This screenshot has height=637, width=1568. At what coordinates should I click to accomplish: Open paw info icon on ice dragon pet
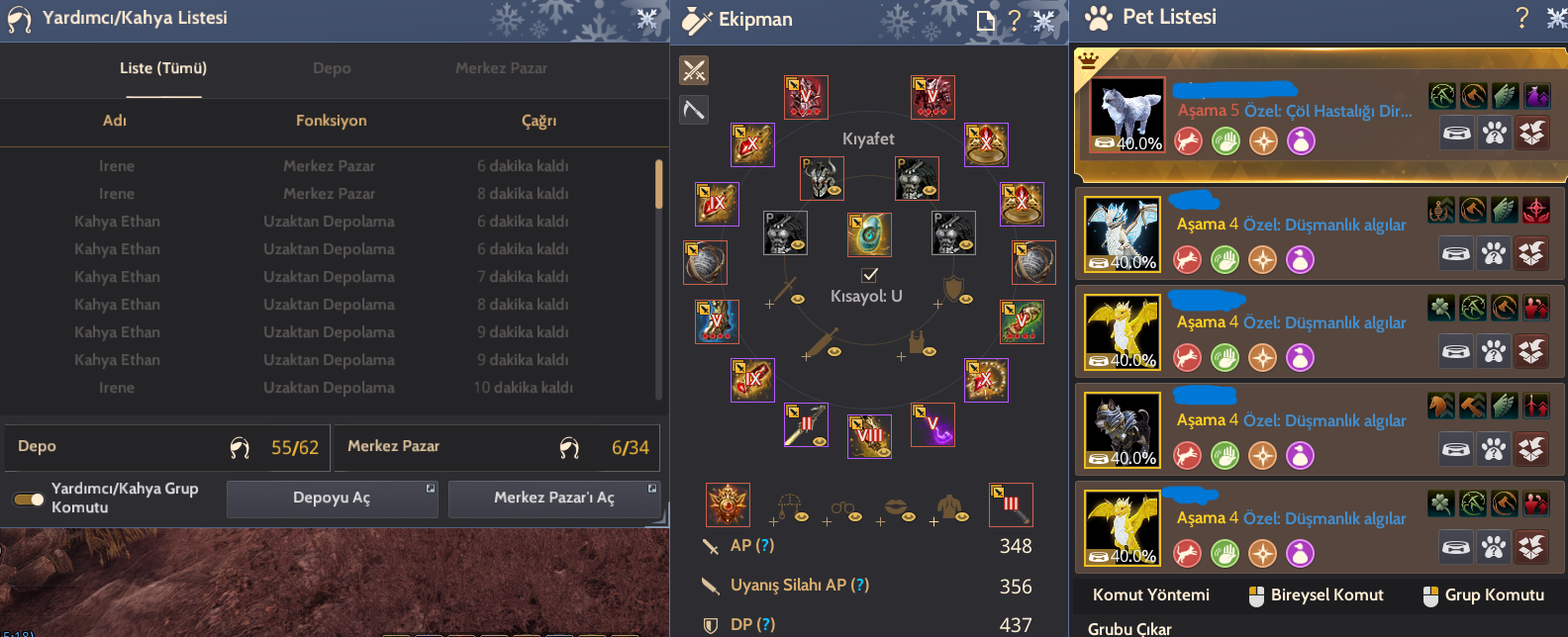tap(1494, 254)
